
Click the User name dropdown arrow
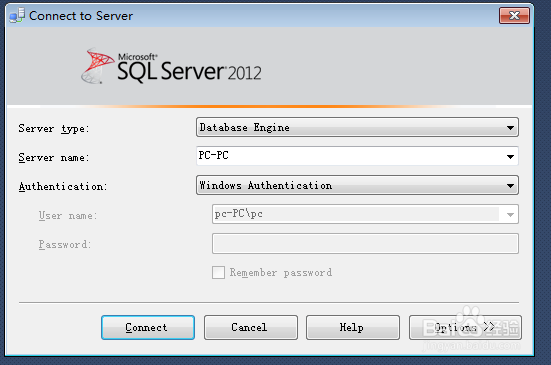510,214
